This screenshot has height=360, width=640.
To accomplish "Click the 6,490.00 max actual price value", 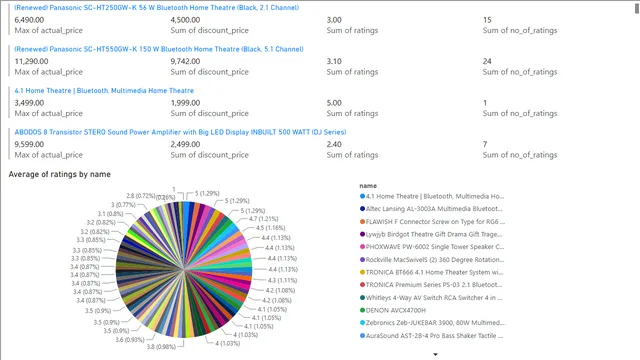I will [29, 20].
